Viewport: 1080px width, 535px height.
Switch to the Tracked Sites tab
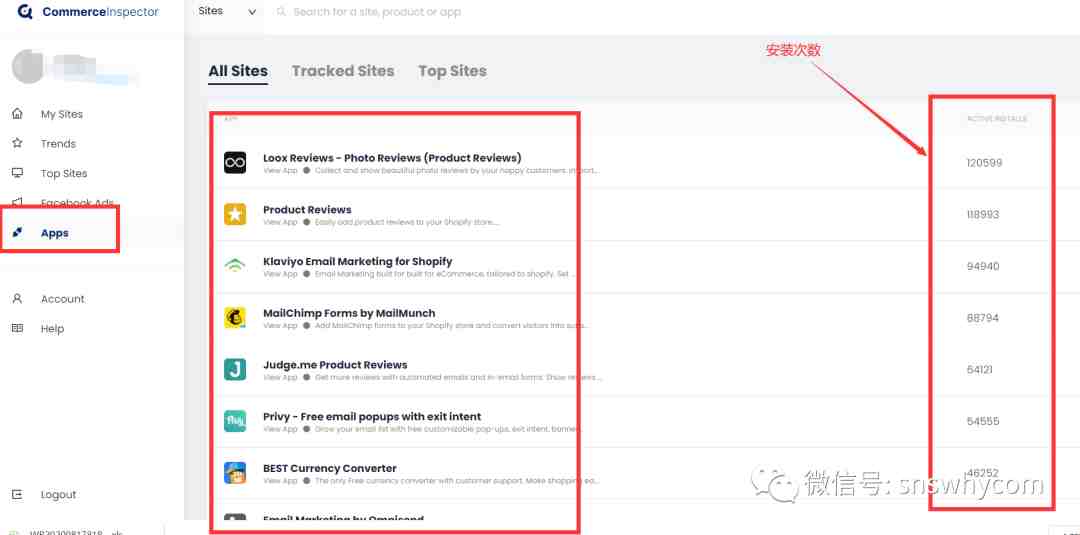tap(343, 71)
